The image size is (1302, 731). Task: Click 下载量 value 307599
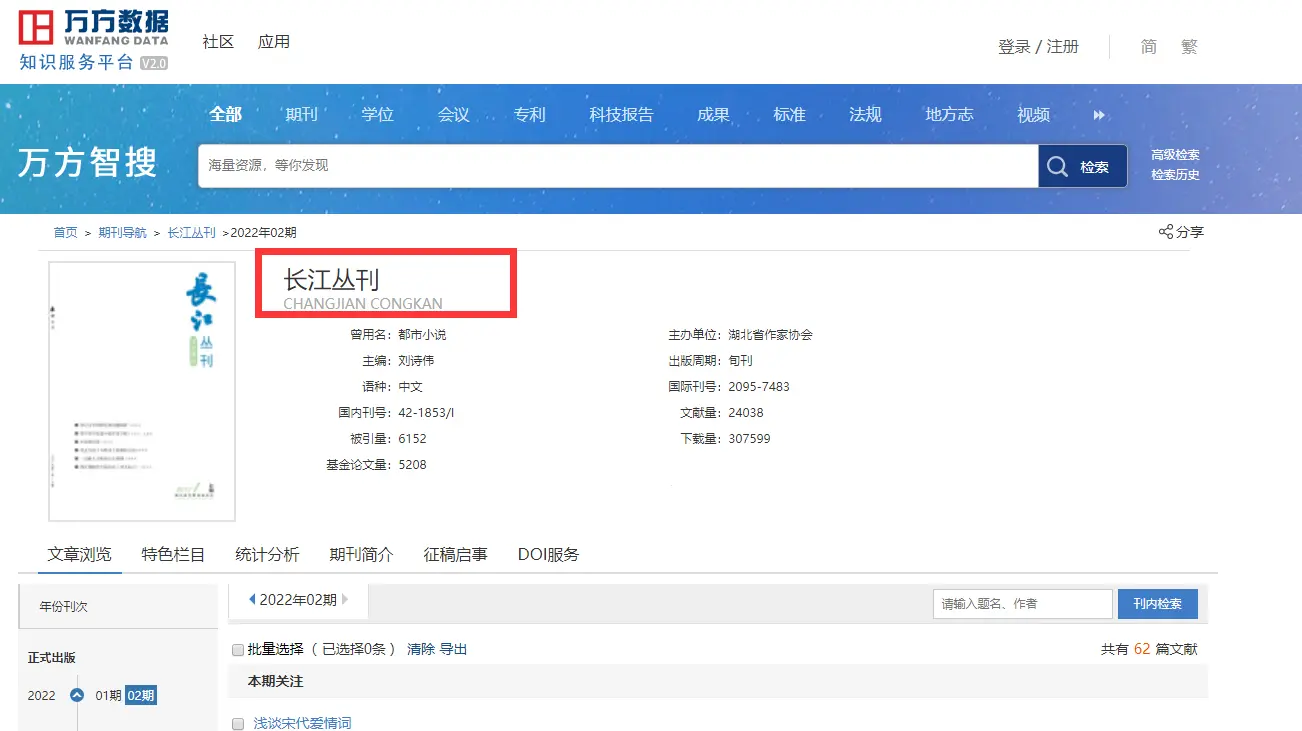tap(750, 439)
